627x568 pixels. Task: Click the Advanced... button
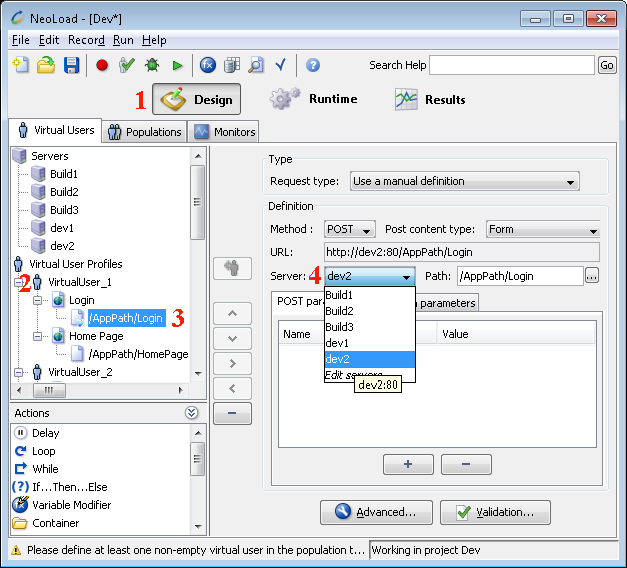coord(376,512)
